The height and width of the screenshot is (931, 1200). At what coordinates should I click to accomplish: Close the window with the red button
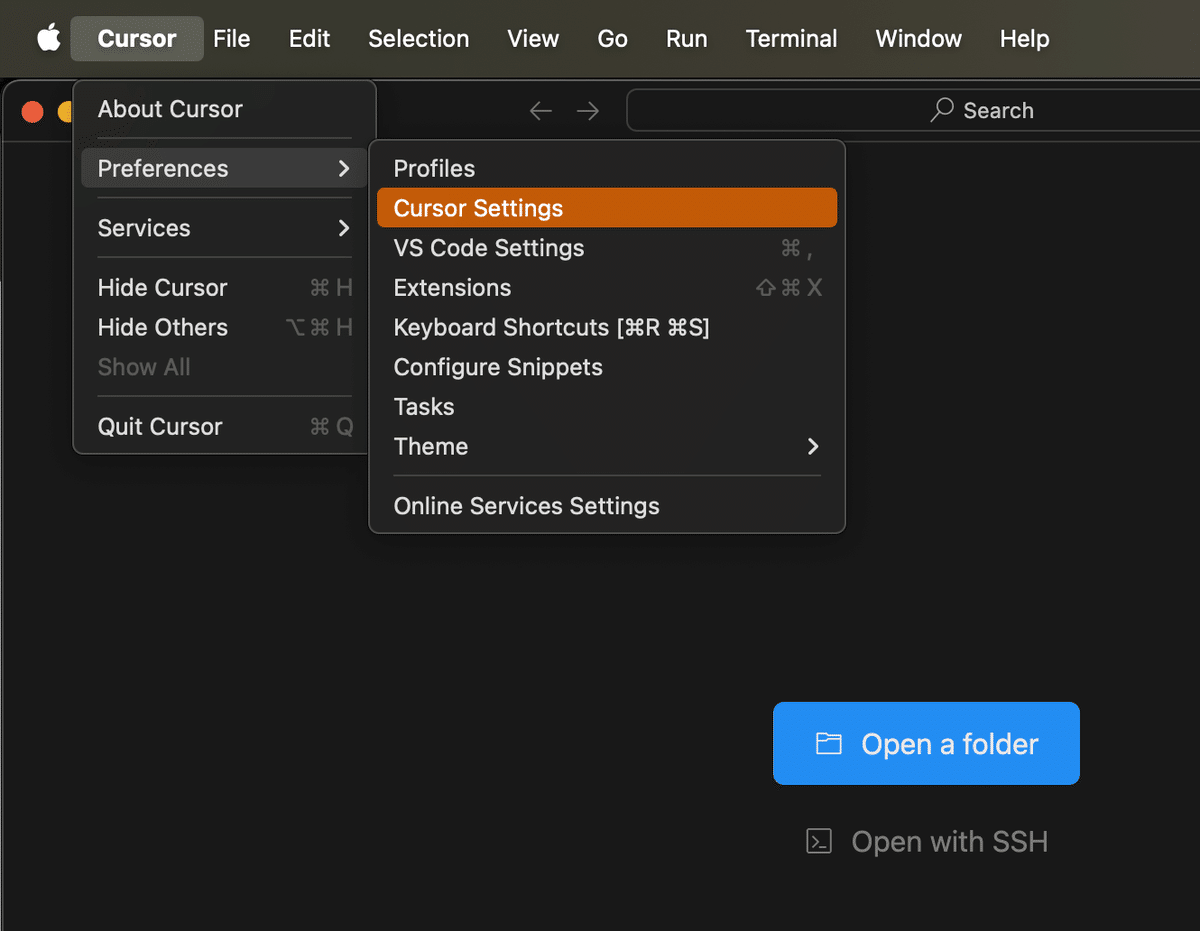33,111
